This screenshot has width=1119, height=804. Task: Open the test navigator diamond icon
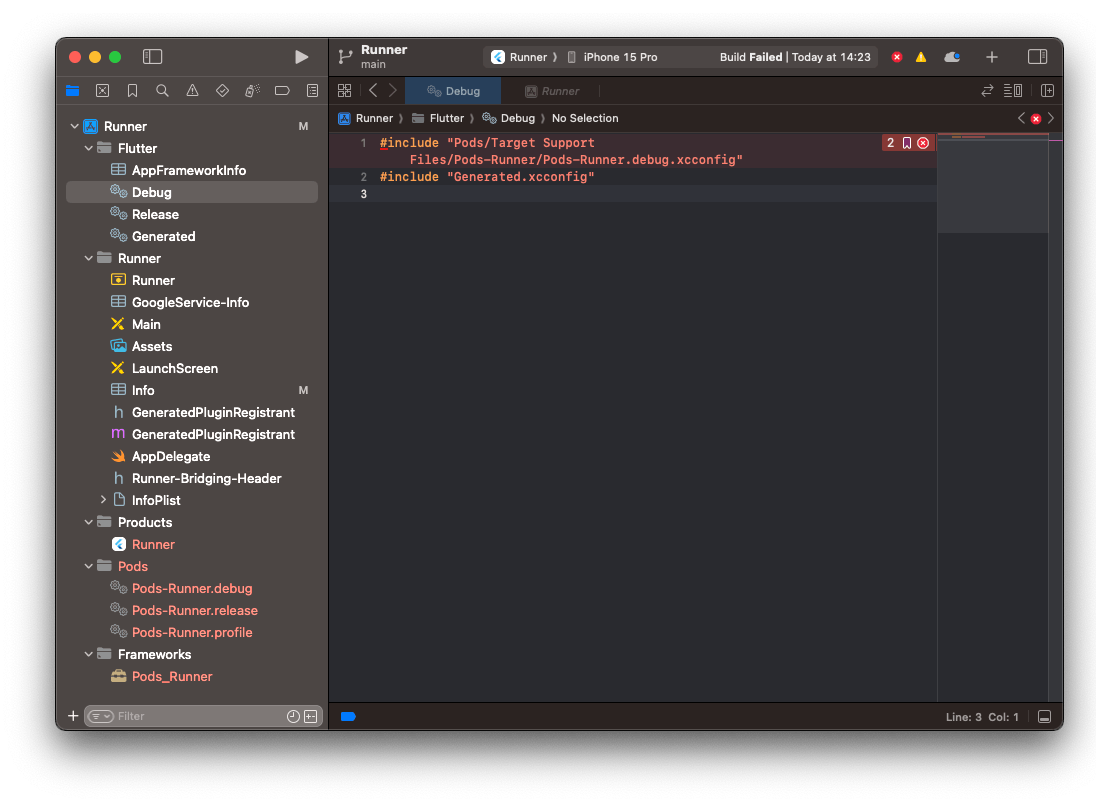[223, 91]
